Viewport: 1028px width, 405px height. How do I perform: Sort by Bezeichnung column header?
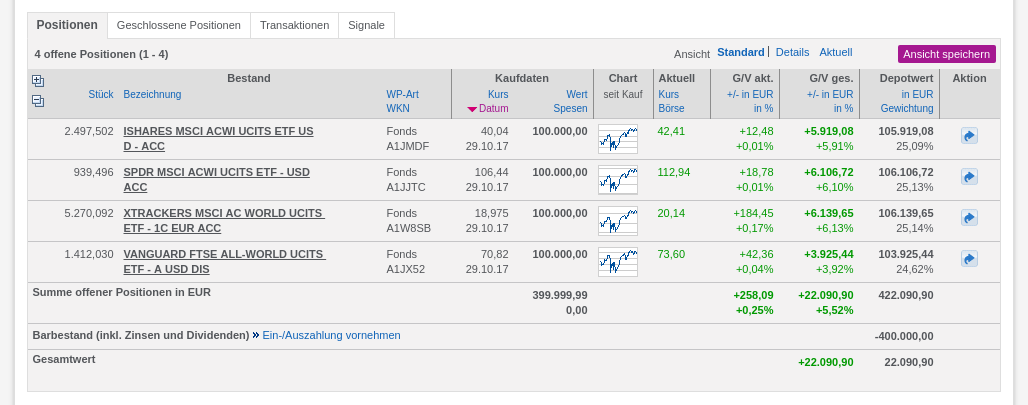point(152,94)
